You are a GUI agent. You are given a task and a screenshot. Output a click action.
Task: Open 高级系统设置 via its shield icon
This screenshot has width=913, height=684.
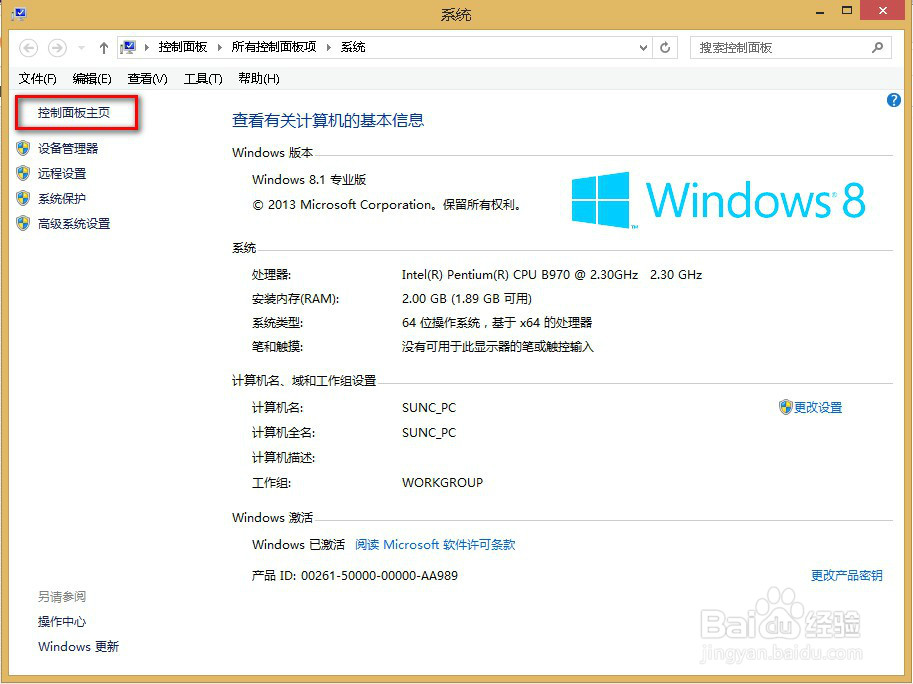(23, 223)
